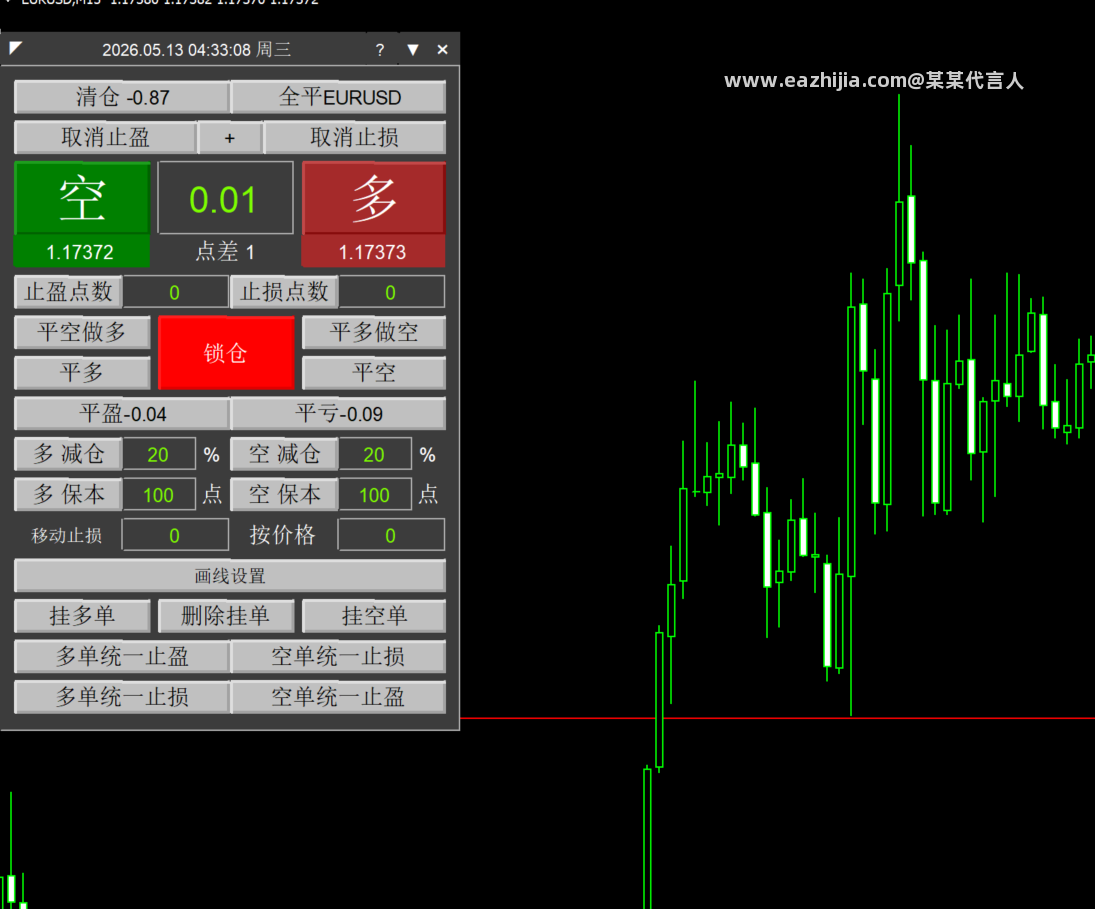Click the buy price 1.17373
The width and height of the screenshot is (1095, 909).
pyautogui.click(x=373, y=251)
